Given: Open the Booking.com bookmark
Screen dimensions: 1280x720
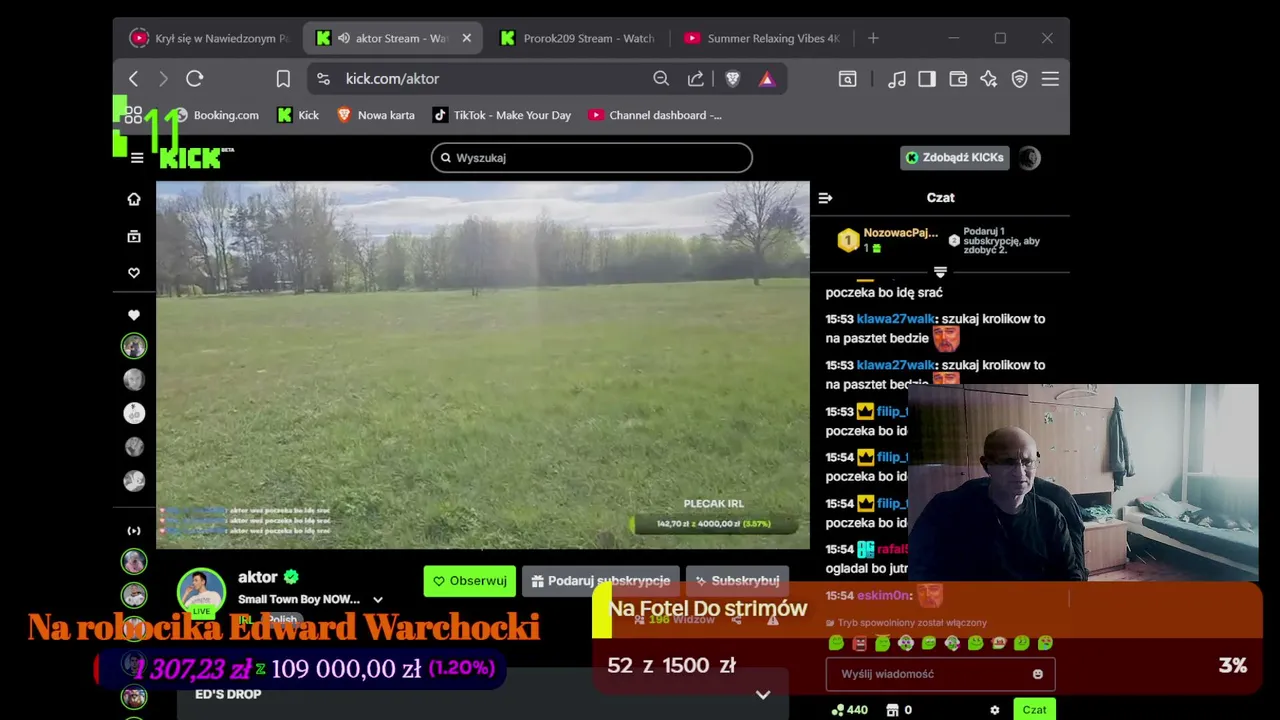Looking at the screenshot, I should click(216, 115).
